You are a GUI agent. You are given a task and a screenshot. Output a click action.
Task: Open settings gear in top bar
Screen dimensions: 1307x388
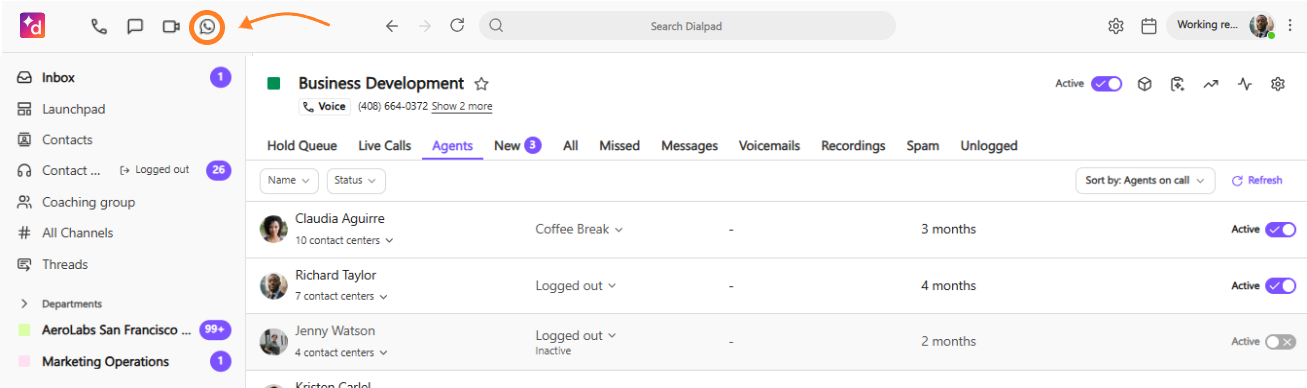click(x=1116, y=26)
